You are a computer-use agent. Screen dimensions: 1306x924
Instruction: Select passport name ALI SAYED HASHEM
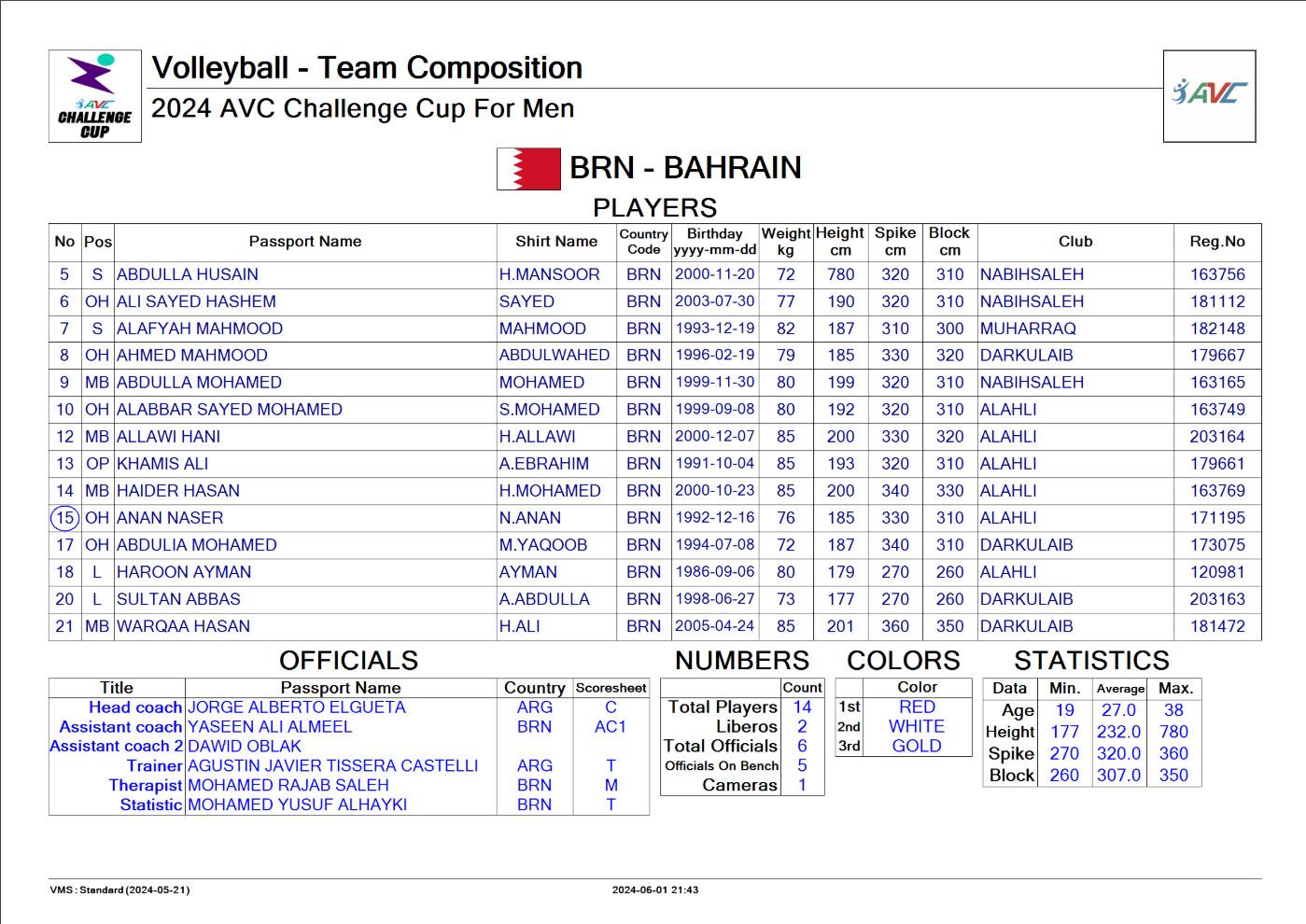pyautogui.click(x=196, y=301)
